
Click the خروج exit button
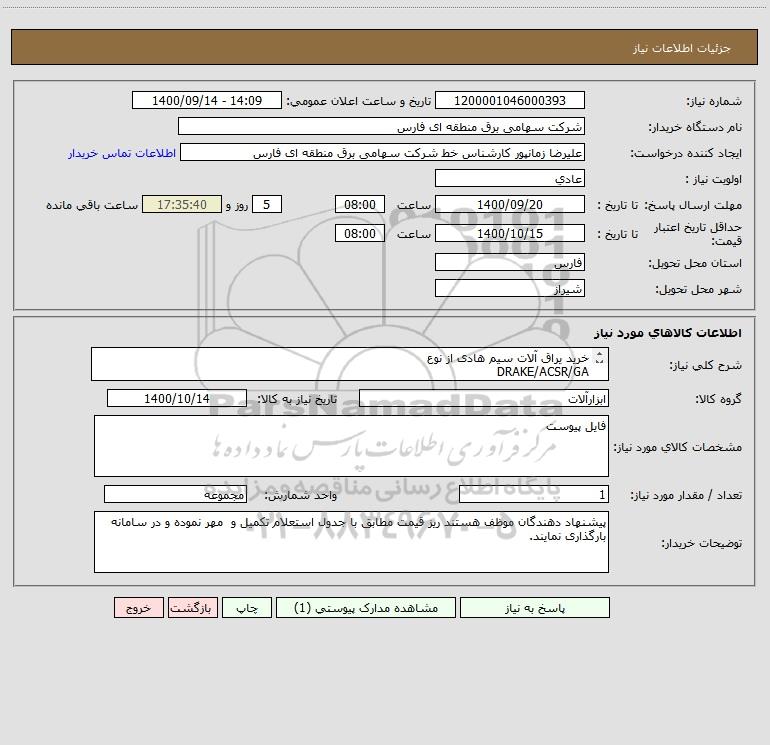pos(138,607)
